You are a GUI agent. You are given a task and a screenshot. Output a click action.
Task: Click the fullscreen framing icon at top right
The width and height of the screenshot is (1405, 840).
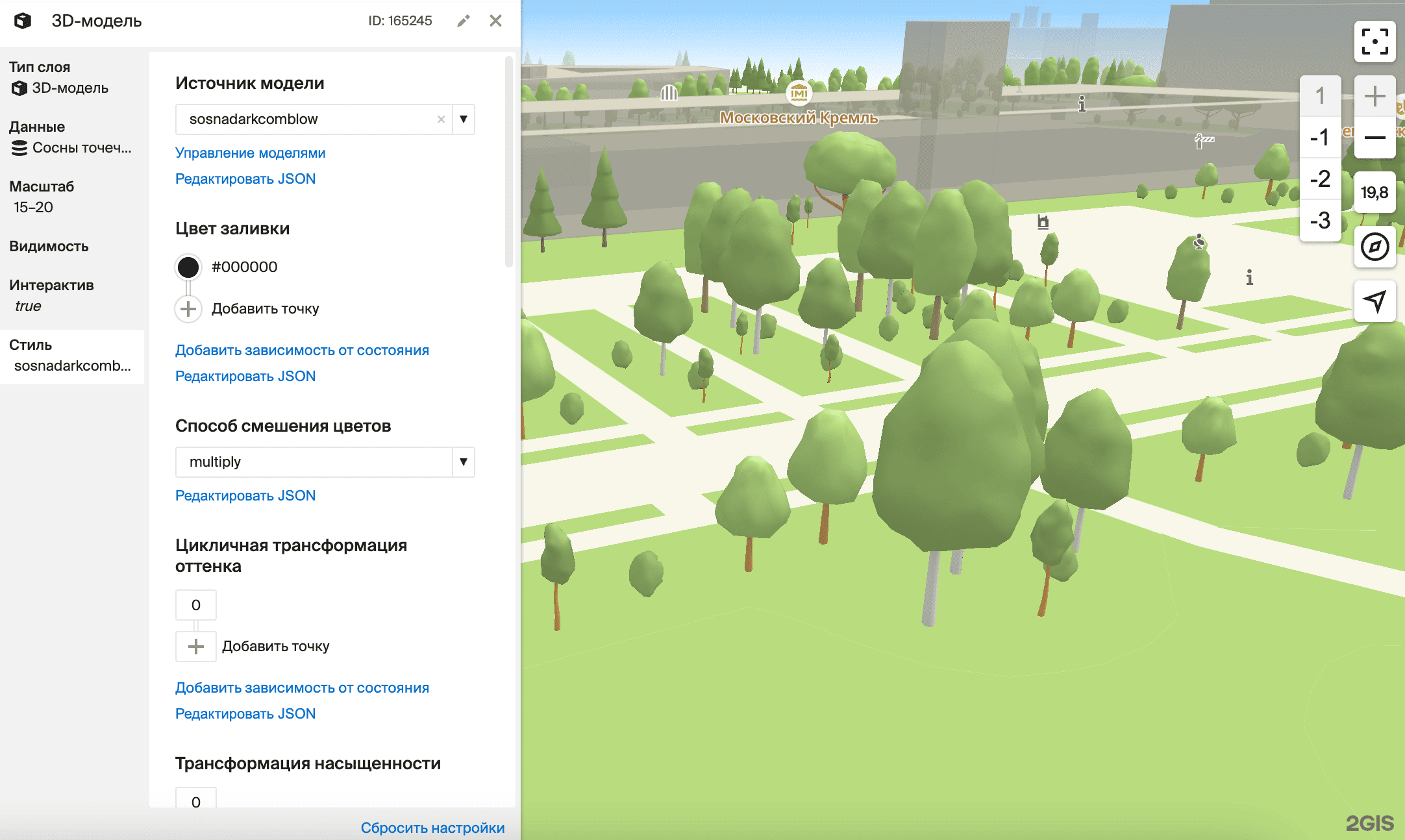point(1375,40)
